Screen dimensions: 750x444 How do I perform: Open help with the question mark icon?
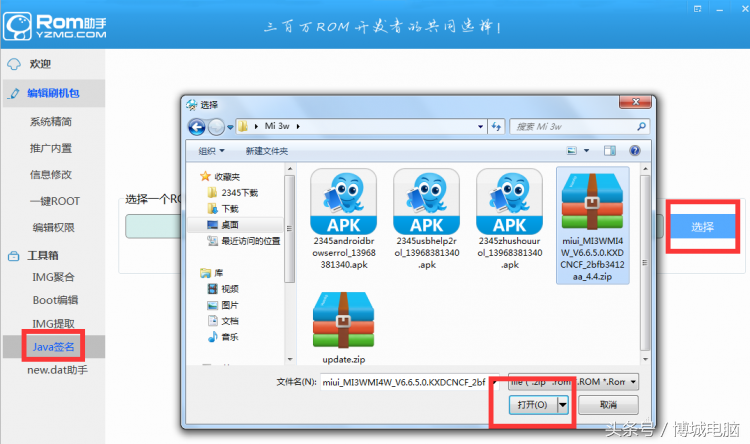(635, 151)
